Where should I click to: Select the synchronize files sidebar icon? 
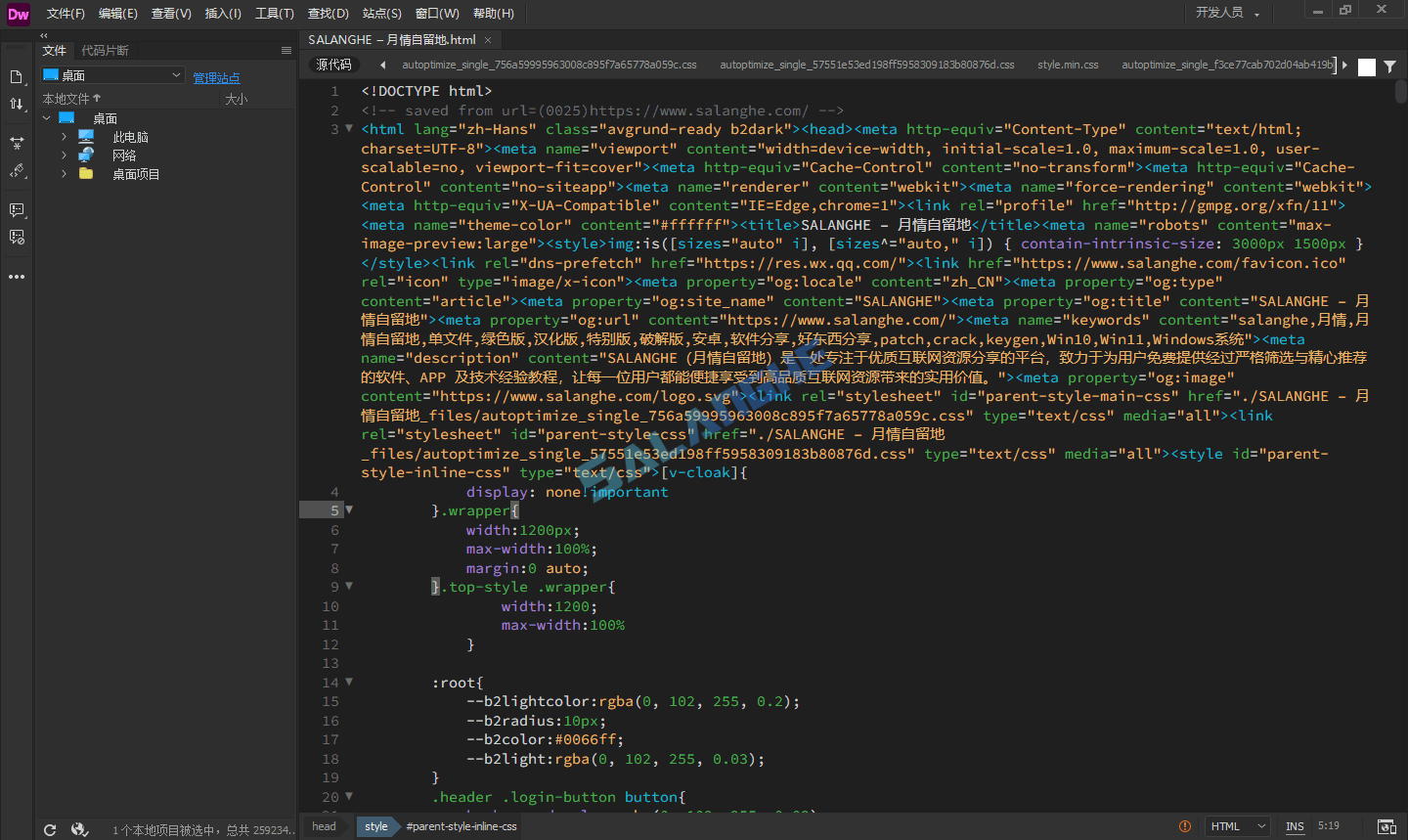pos(17,142)
